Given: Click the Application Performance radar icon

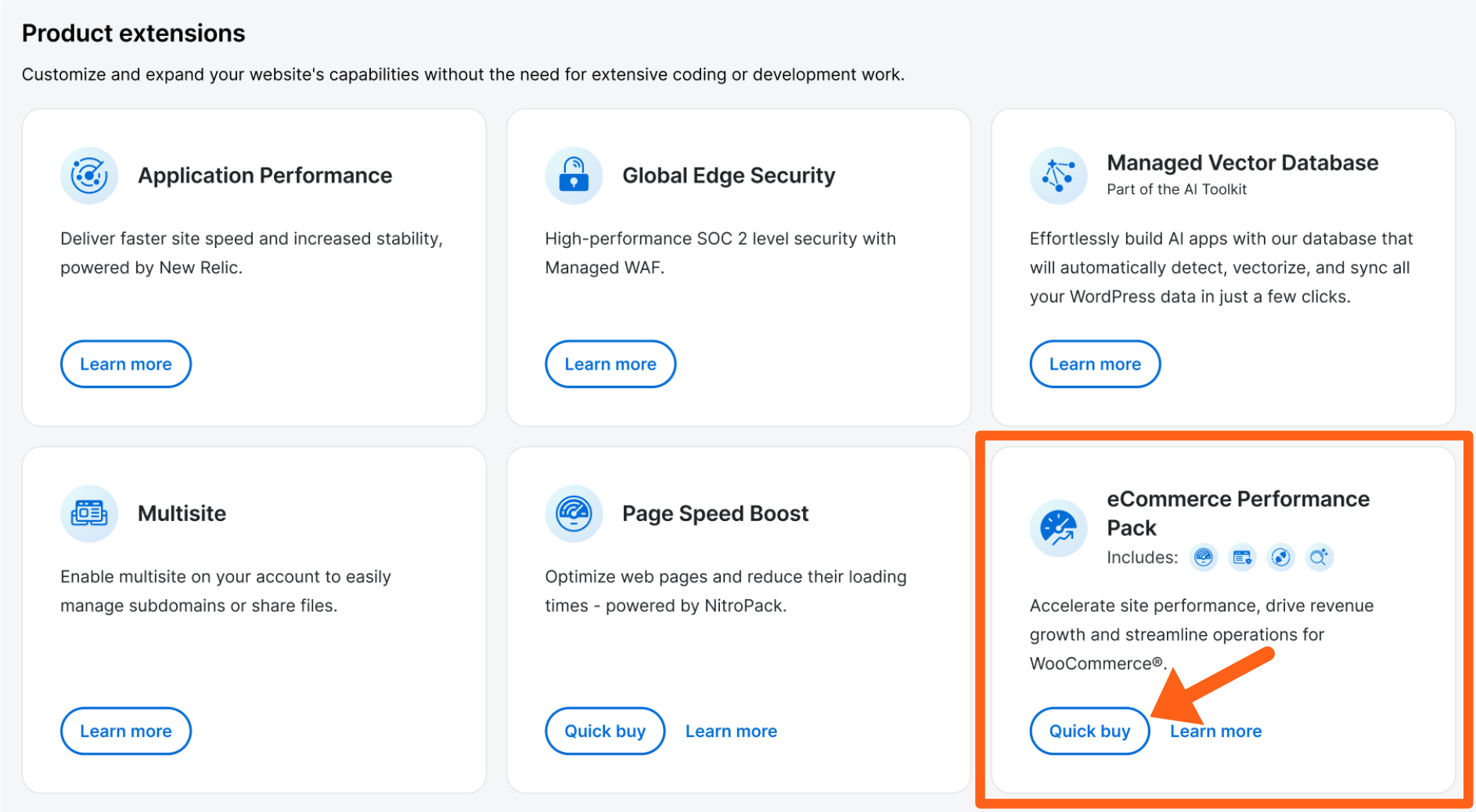Looking at the screenshot, I should tap(89, 175).
